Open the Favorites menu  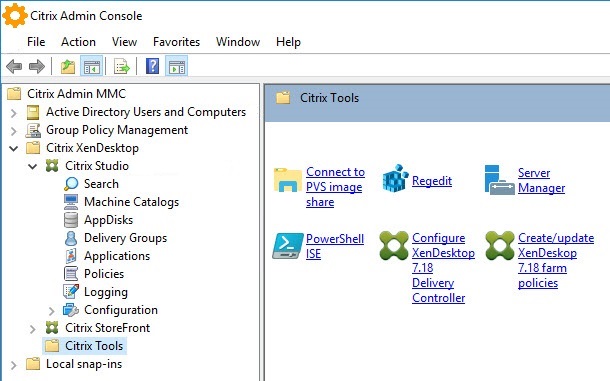(x=176, y=42)
